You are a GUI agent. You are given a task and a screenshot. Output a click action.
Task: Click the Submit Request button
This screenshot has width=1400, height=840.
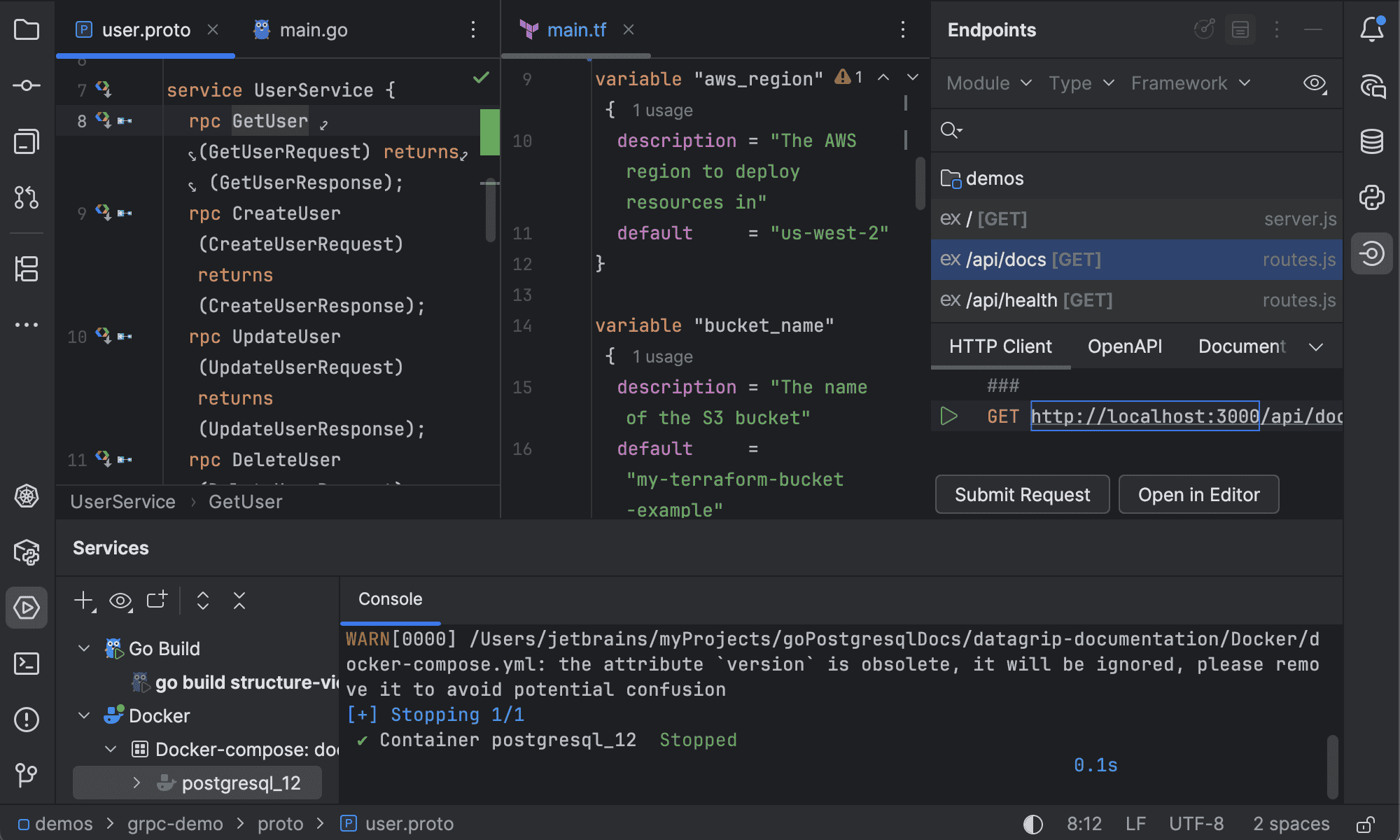(1022, 495)
